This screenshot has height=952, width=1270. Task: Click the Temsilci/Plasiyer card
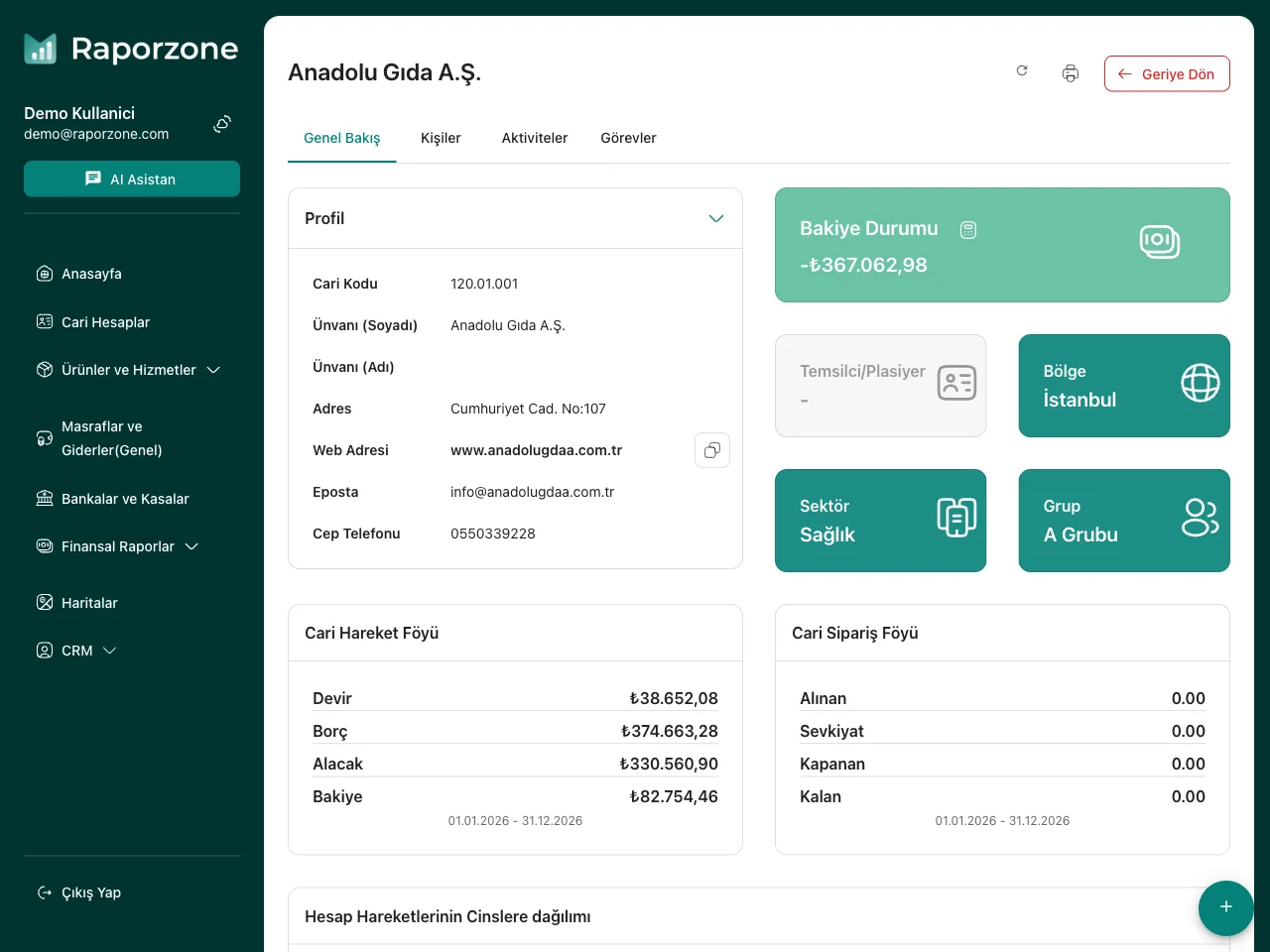point(880,386)
